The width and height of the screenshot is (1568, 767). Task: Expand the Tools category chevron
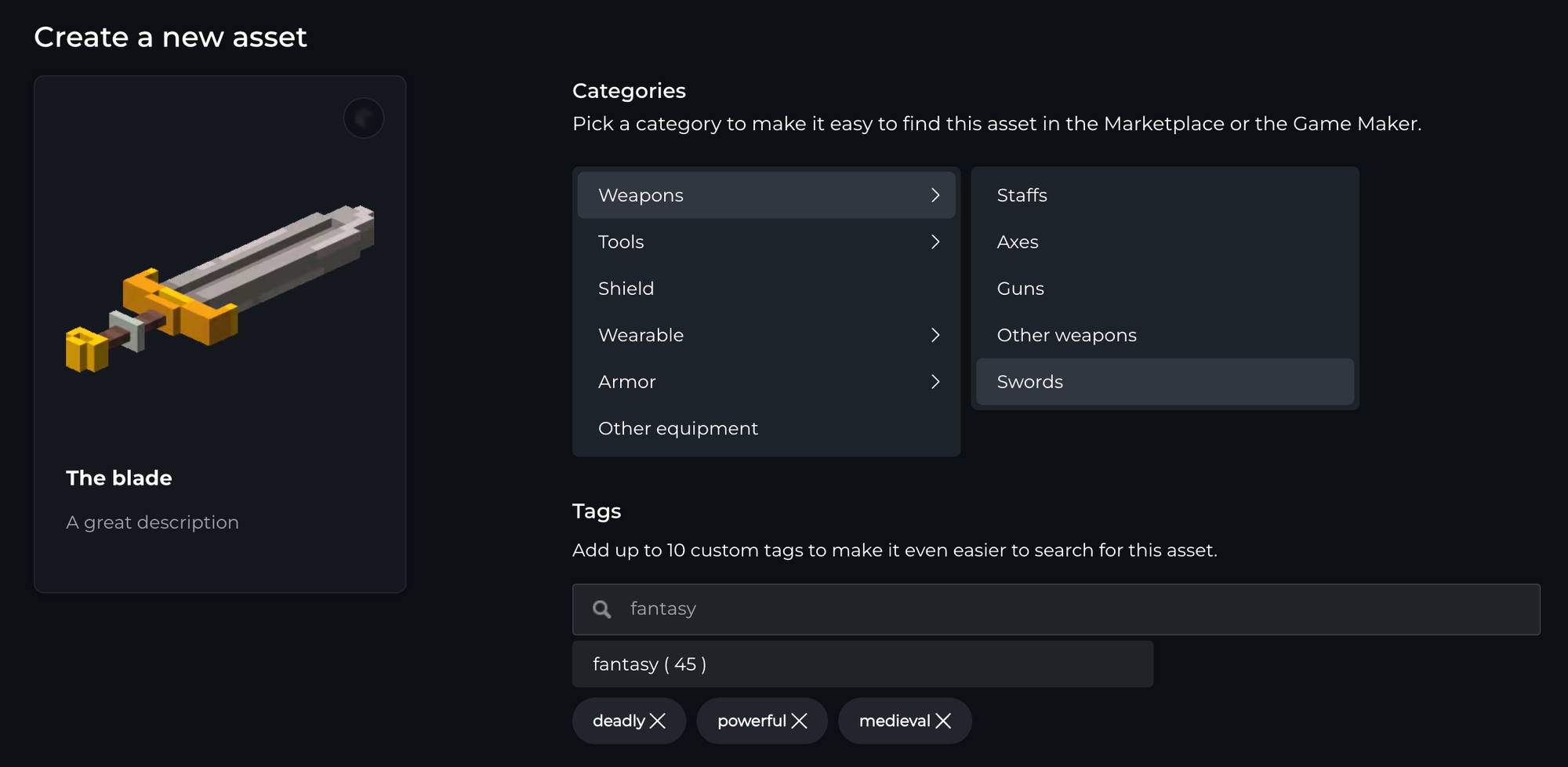935,242
